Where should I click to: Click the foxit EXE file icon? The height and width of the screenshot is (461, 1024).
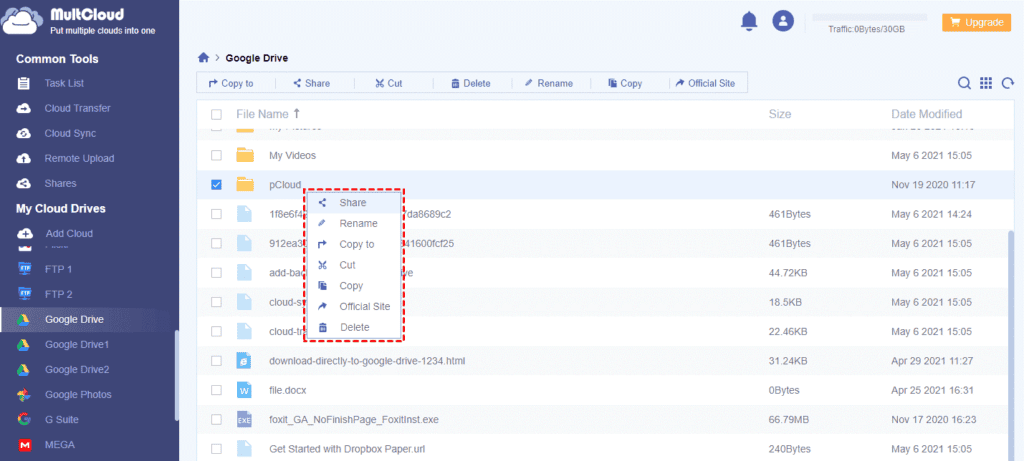[244, 419]
